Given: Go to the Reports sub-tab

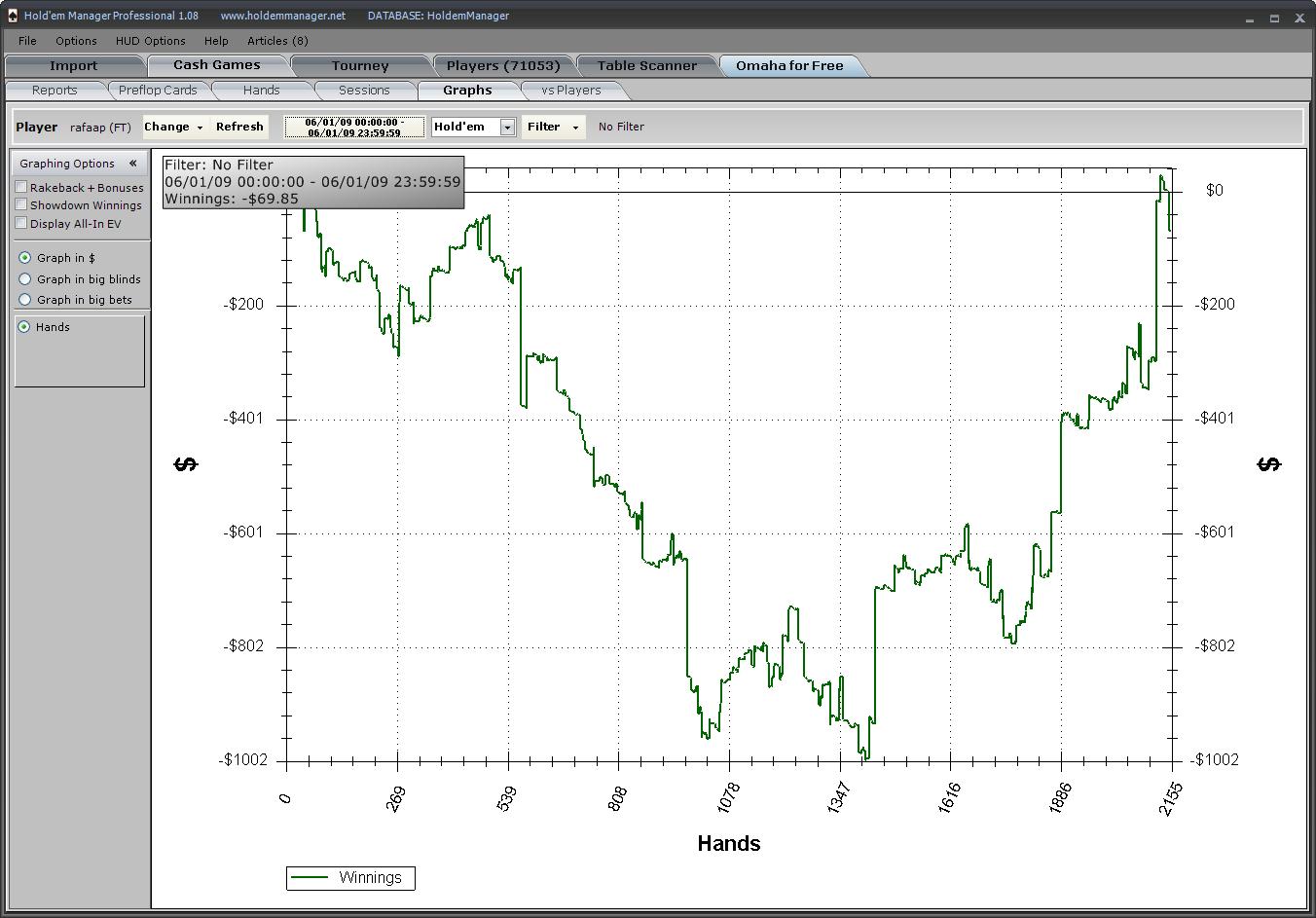Looking at the screenshot, I should 55,90.
